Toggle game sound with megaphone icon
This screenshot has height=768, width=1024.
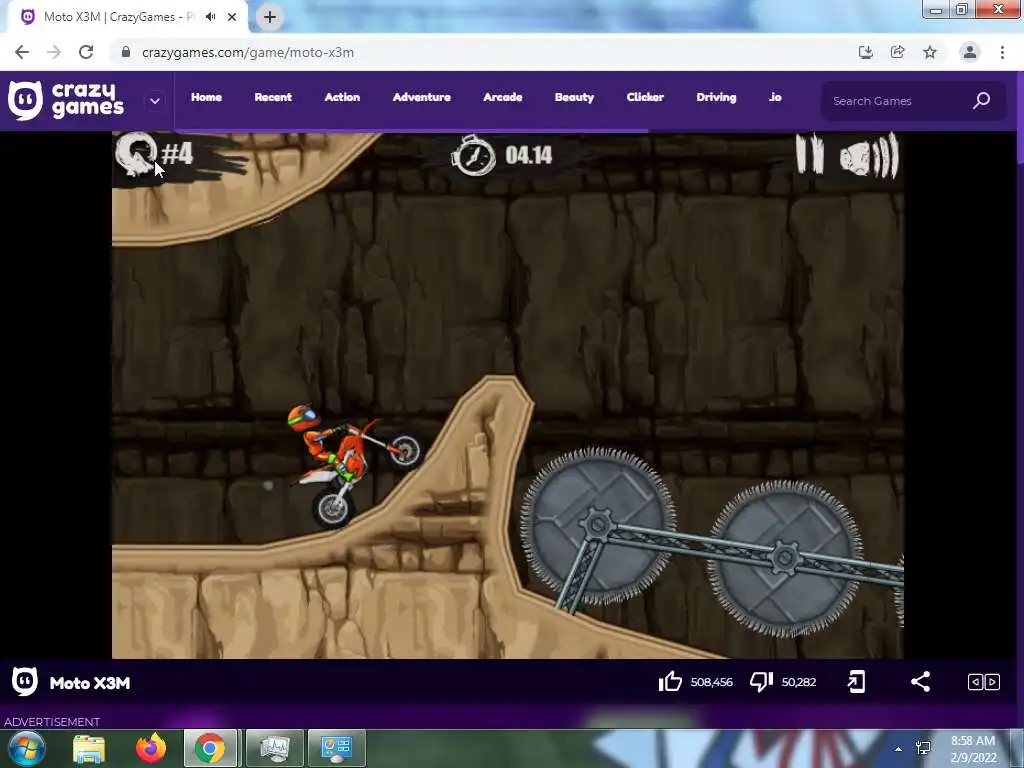coord(869,155)
